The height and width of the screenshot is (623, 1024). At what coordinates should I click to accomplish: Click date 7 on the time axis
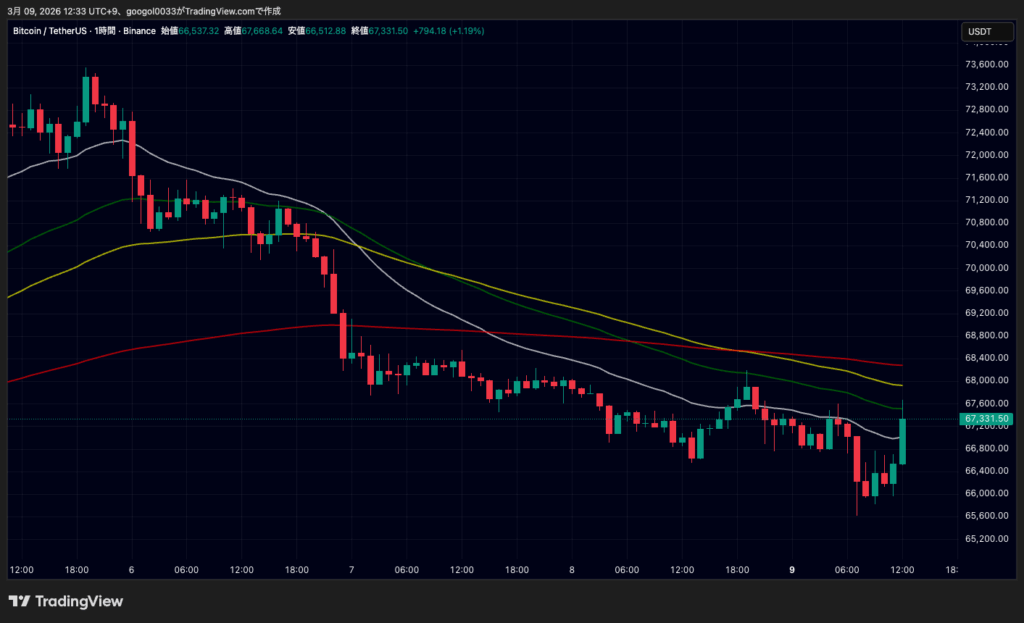pyautogui.click(x=351, y=569)
